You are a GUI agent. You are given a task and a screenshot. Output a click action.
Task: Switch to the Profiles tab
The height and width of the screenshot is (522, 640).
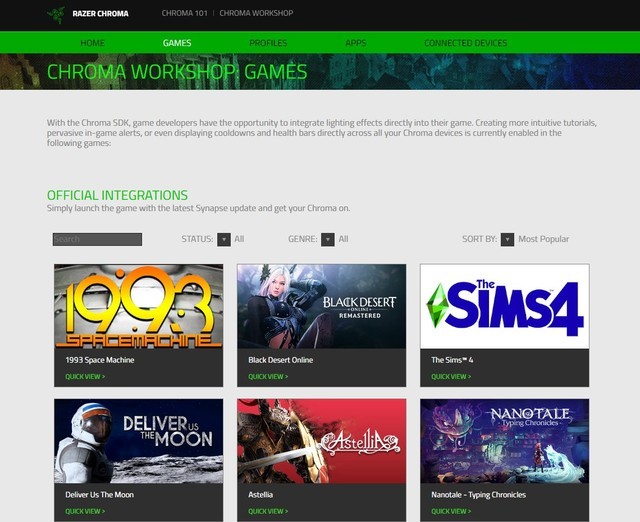(268, 43)
